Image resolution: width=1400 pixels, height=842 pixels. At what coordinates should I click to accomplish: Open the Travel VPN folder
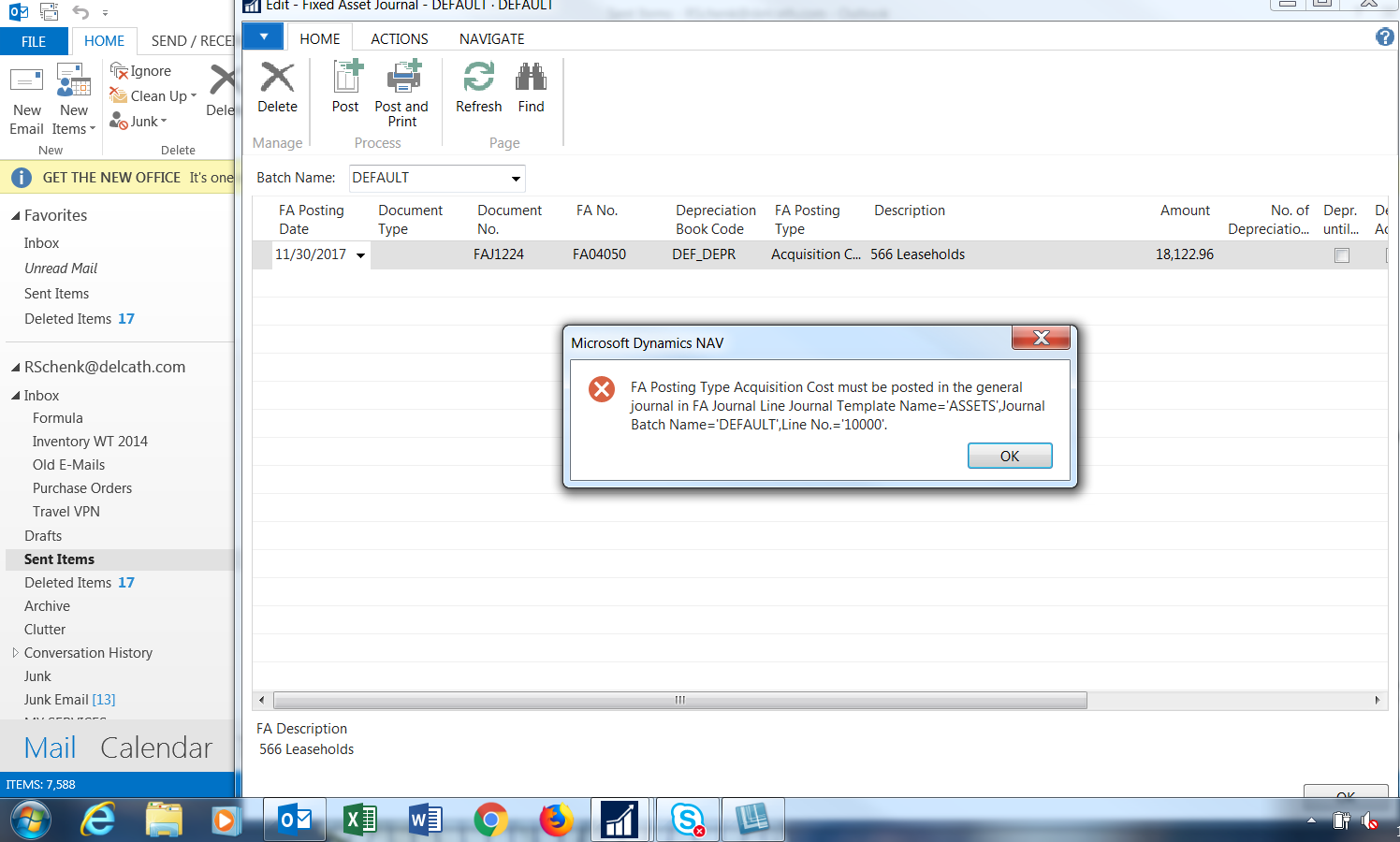[66, 512]
